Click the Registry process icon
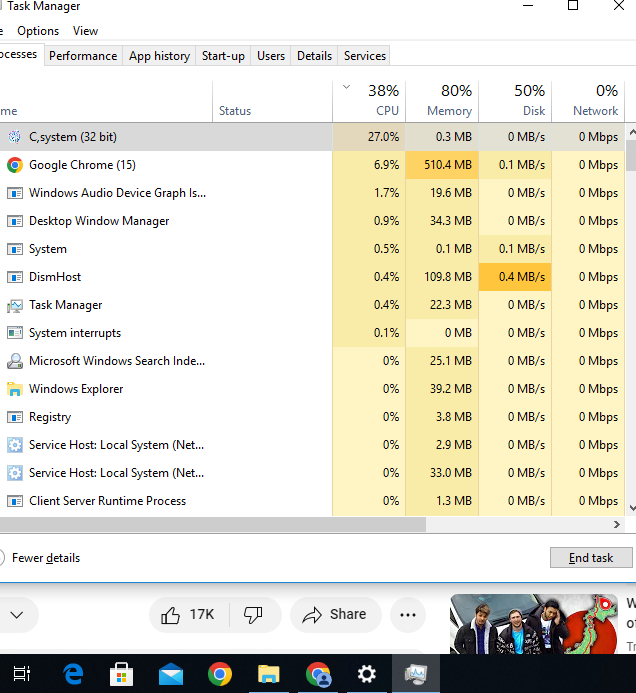636x693 pixels. click(15, 417)
